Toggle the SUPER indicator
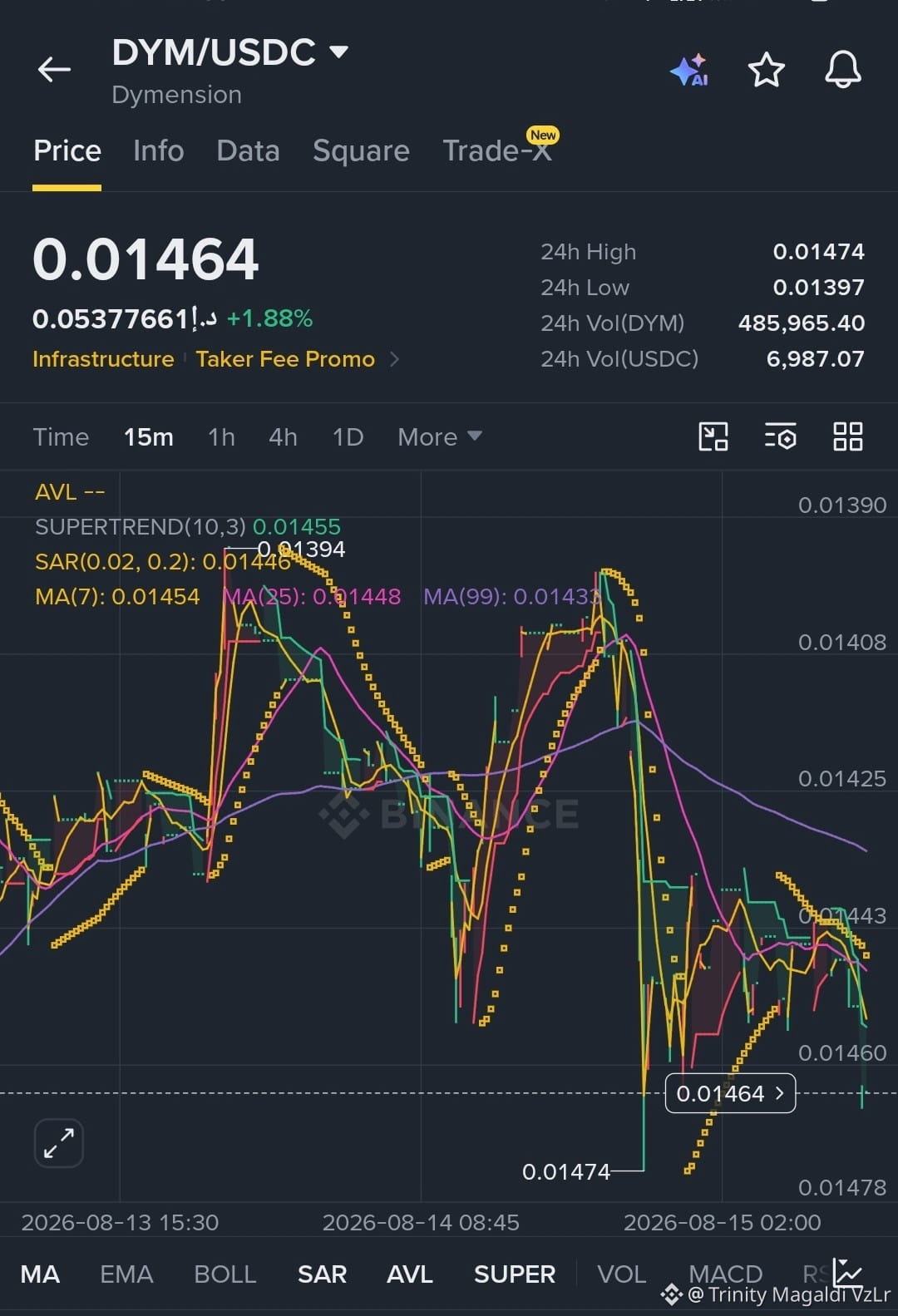898x1316 pixels. coord(515,1274)
